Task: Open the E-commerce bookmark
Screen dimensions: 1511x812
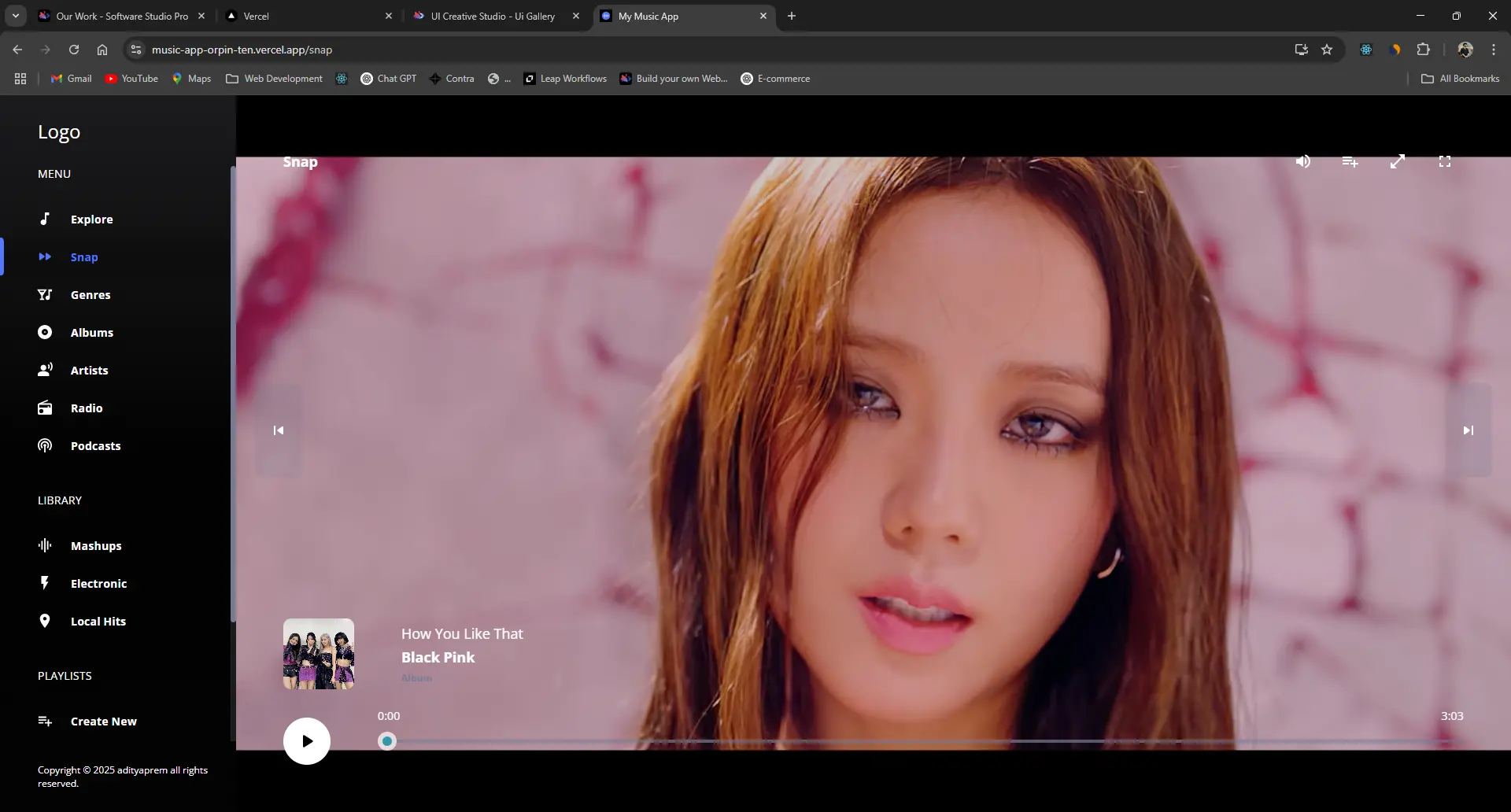Action: tap(775, 79)
